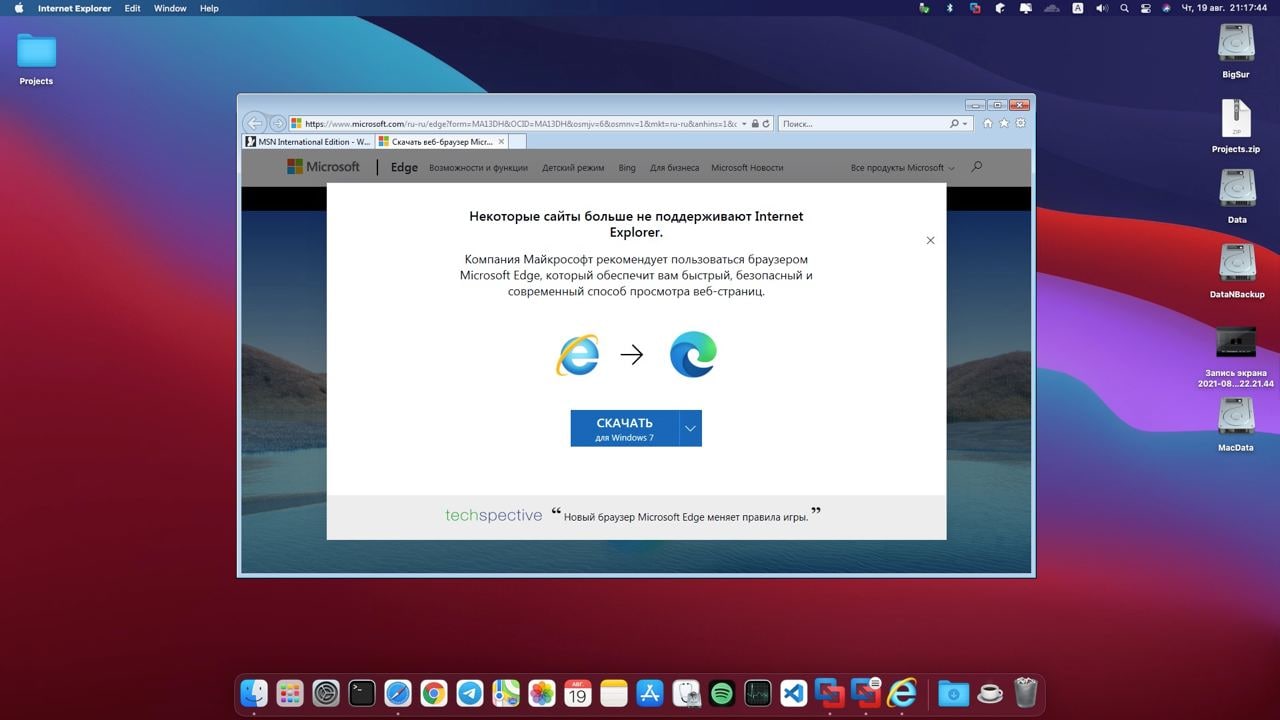Click the keyboard input source 'A' icon
1280x720 pixels.
(1078, 8)
